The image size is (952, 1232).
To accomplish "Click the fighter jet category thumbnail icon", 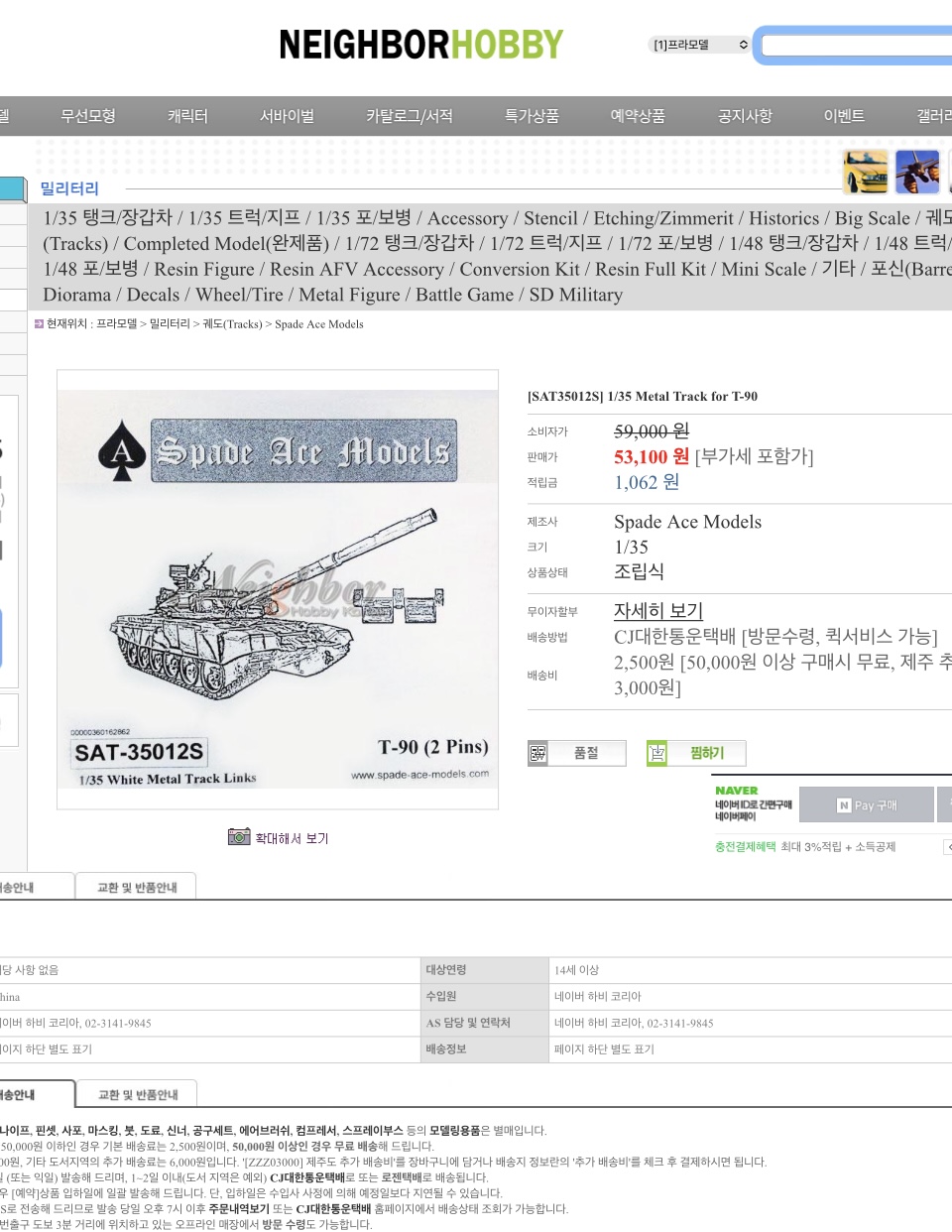I will [x=917, y=172].
